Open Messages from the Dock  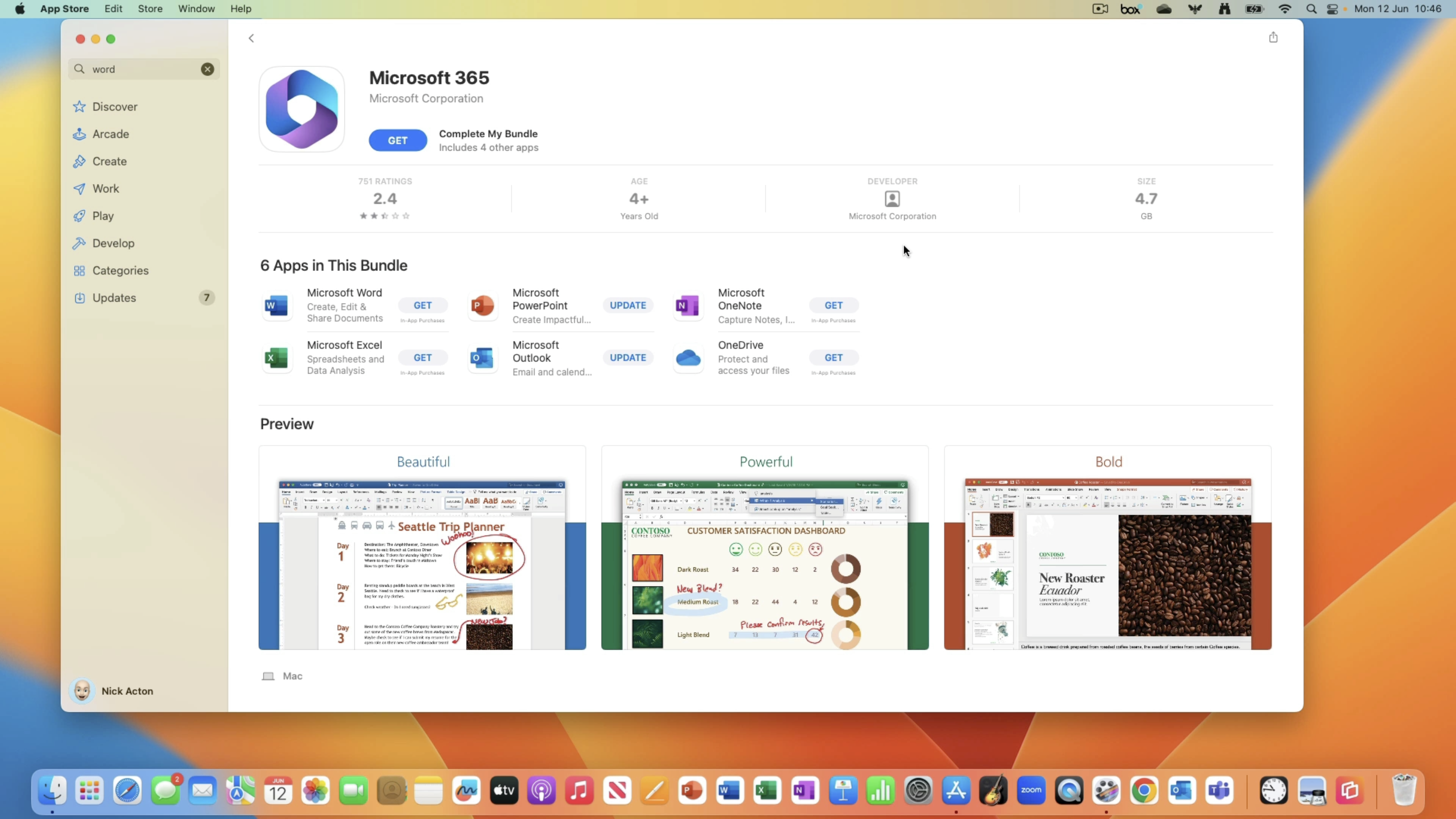pyautogui.click(x=165, y=790)
